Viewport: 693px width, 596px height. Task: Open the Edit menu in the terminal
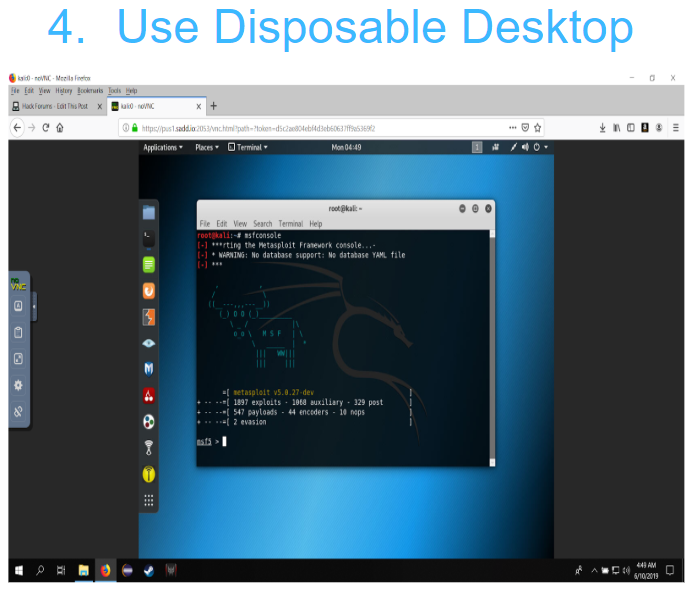(x=221, y=224)
